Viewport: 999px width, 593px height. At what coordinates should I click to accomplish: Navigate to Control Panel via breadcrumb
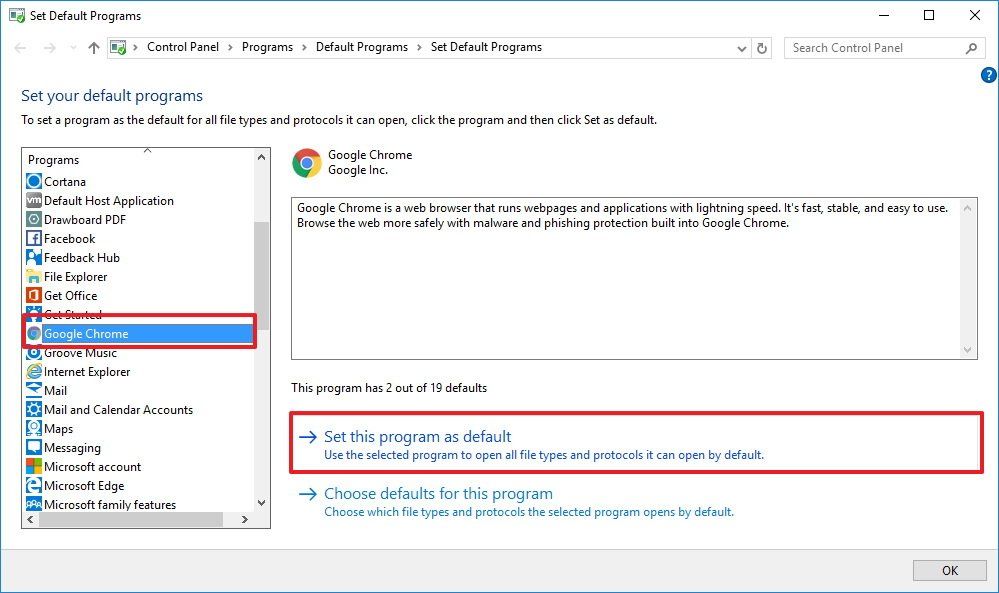coord(183,47)
